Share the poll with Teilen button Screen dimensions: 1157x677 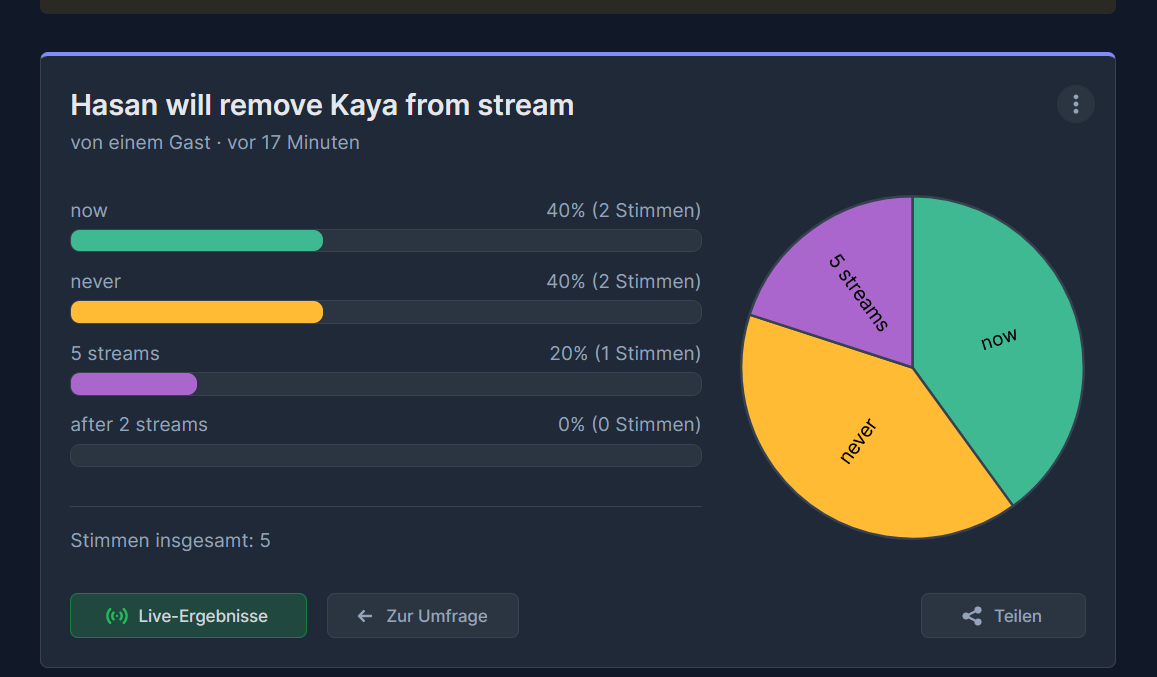tap(1003, 616)
